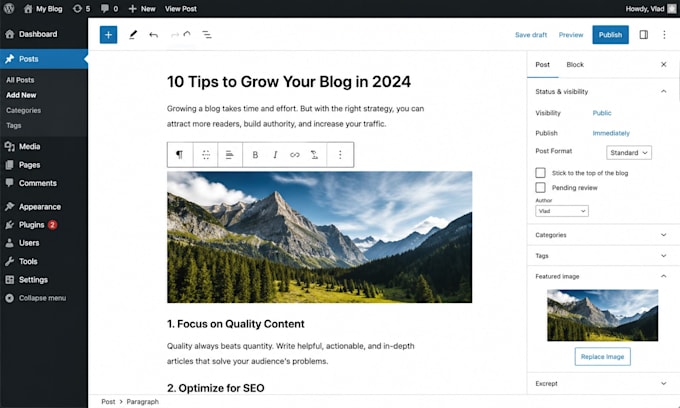Open Pages in the sidebar
Viewport: 680px width, 408px height.
click(44, 165)
